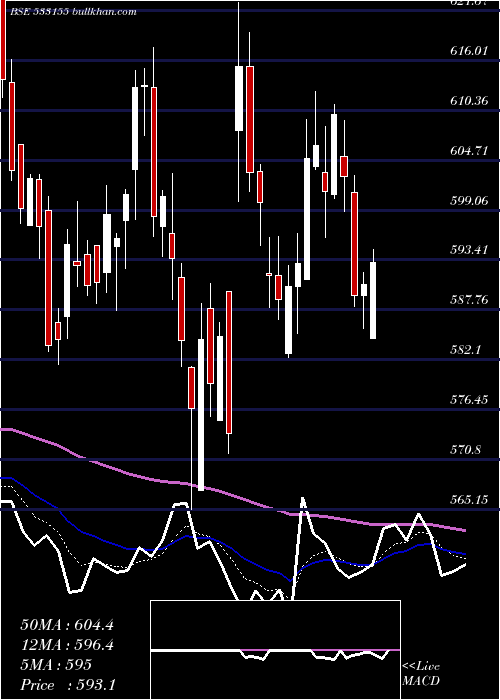Click the 582.1 price axis label

click(x=466, y=350)
